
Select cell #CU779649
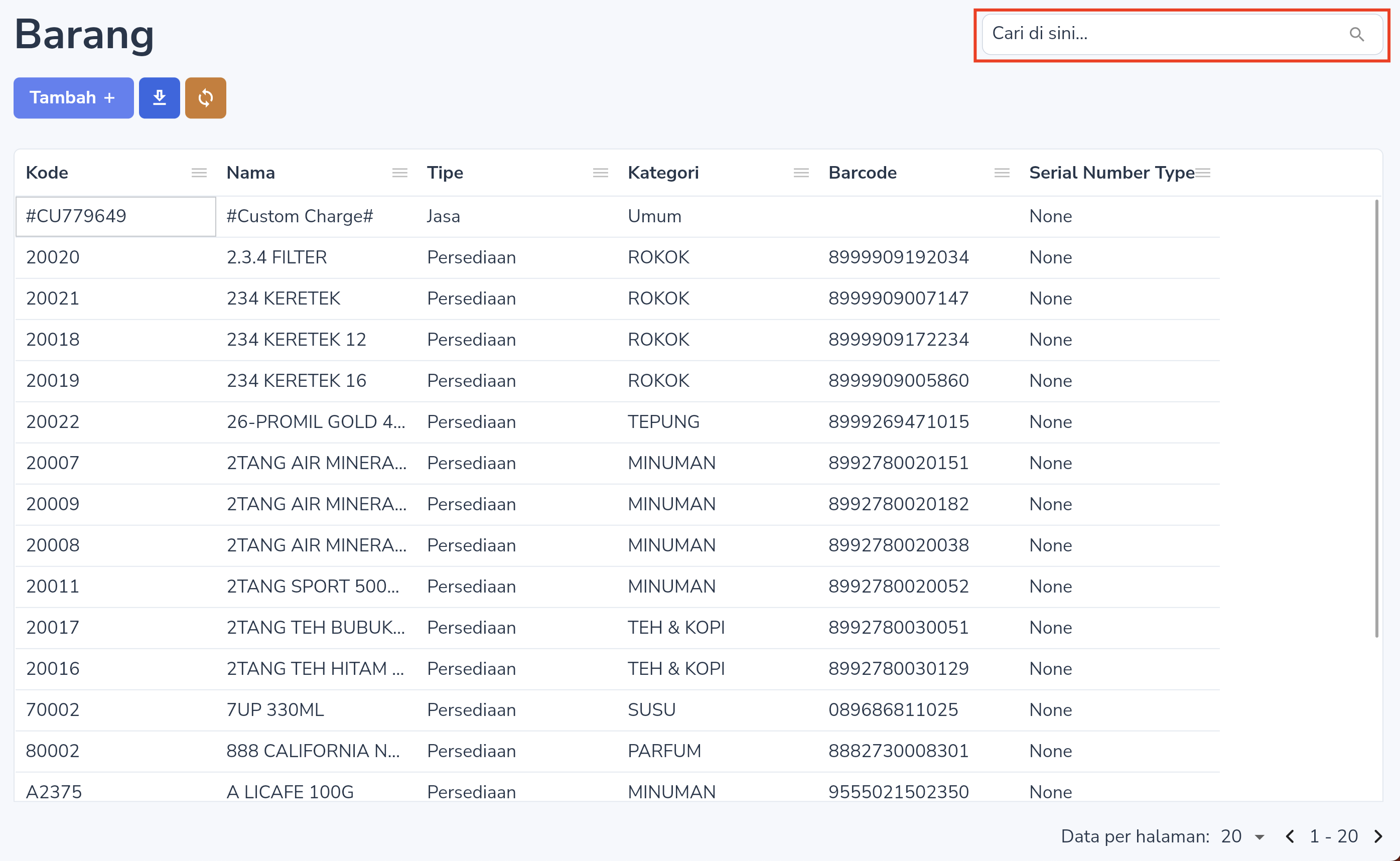pyautogui.click(x=115, y=216)
